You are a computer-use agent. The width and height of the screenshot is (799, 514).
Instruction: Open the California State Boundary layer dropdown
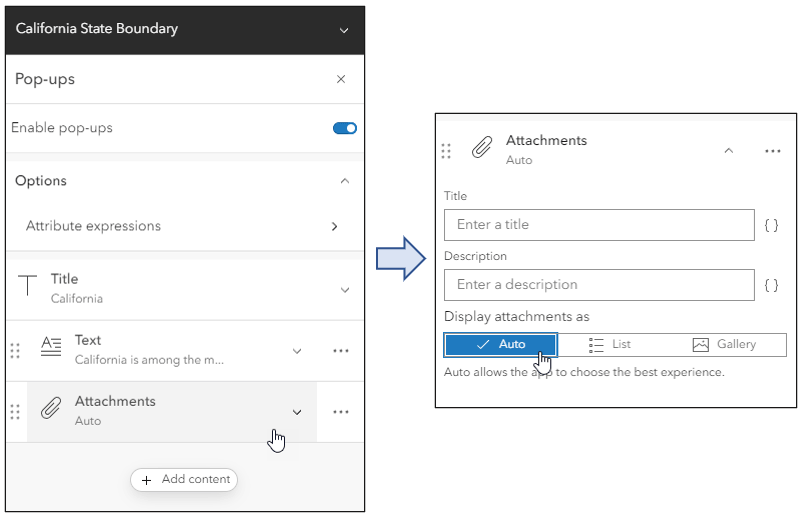pyautogui.click(x=344, y=30)
